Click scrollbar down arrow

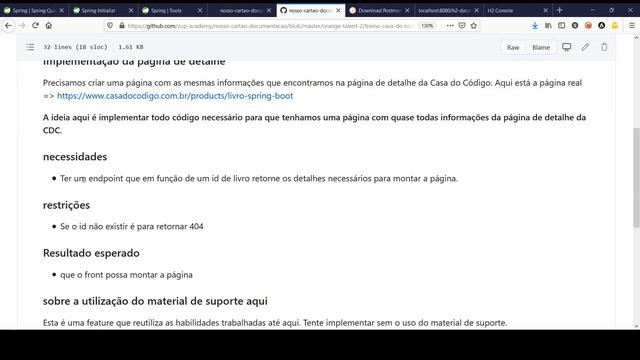(x=636, y=325)
